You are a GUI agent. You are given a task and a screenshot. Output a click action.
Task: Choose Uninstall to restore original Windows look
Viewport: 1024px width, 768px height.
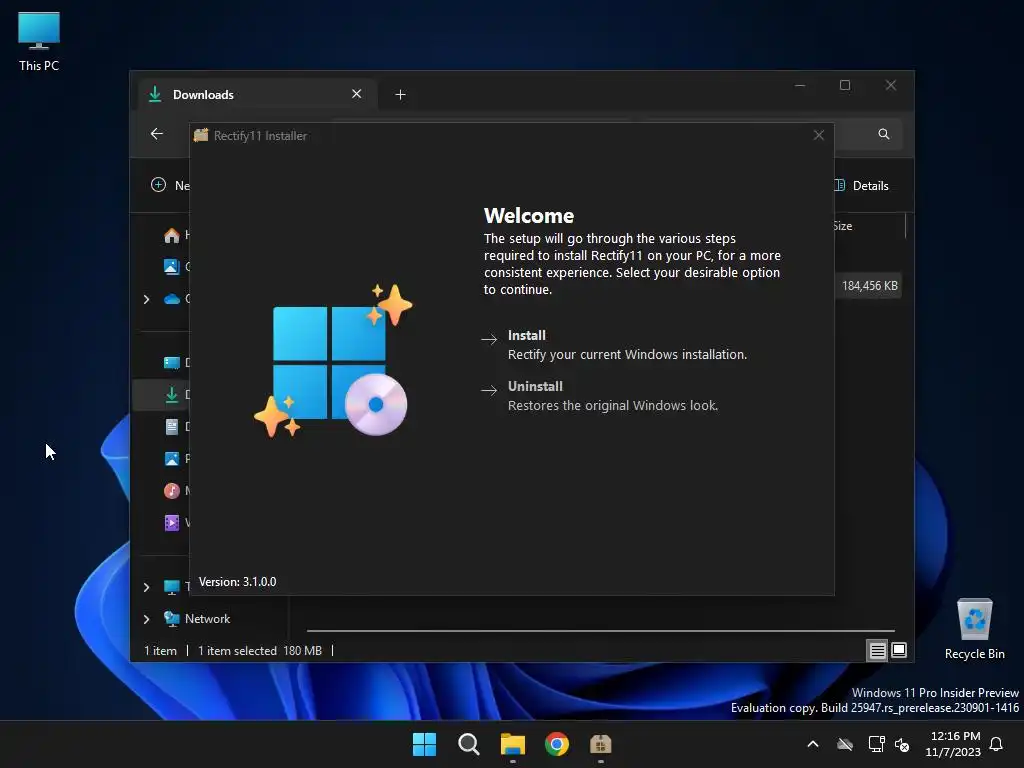point(600,396)
